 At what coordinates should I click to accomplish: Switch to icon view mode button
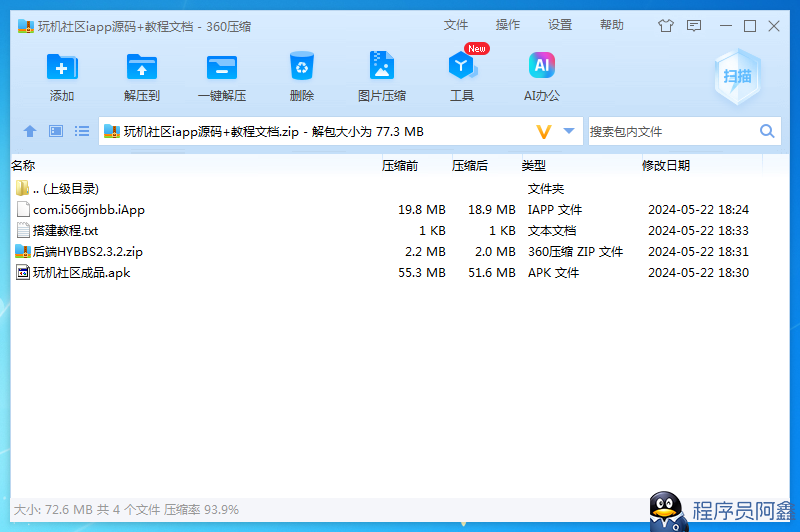56,132
